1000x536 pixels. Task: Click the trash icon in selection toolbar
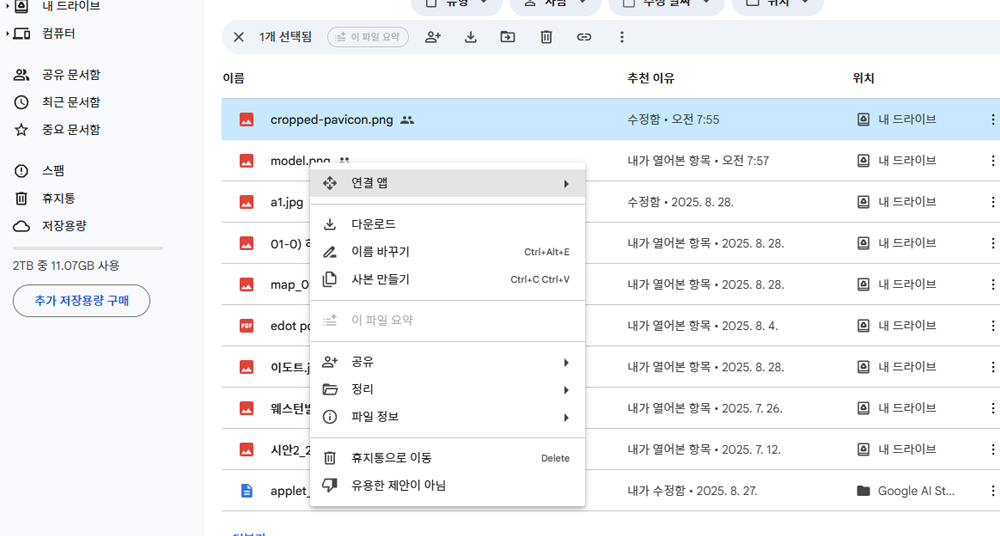click(x=546, y=37)
